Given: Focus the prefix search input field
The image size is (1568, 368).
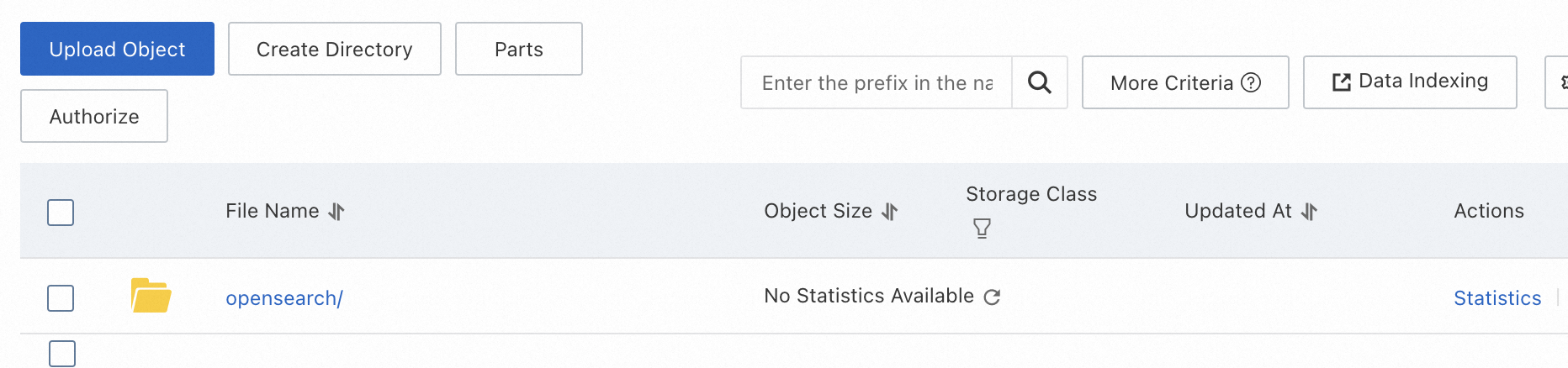Looking at the screenshot, I should tap(877, 83).
